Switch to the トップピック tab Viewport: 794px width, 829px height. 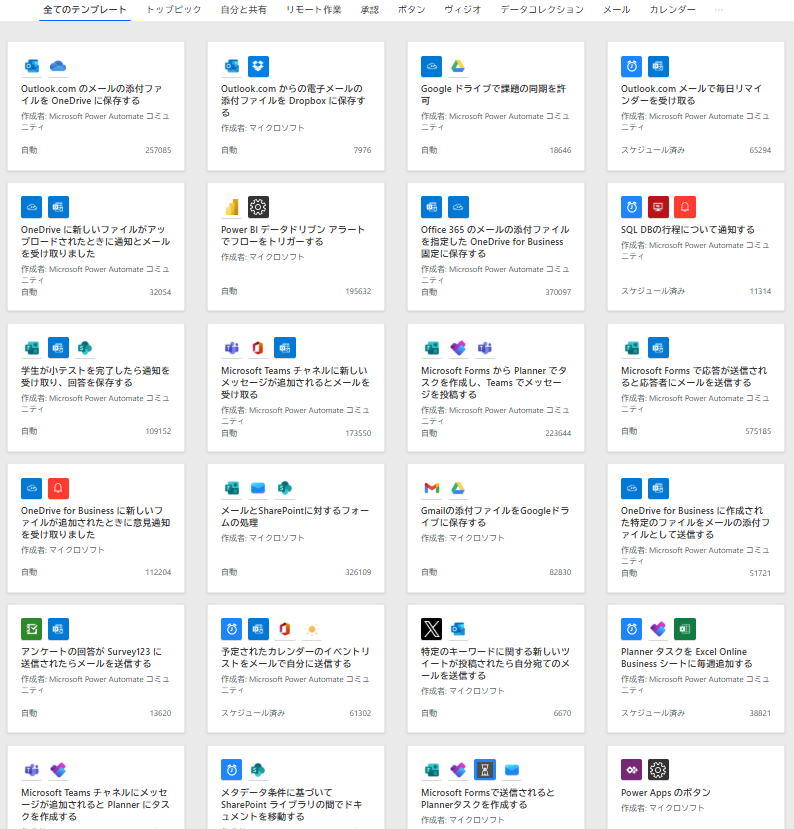click(x=174, y=10)
